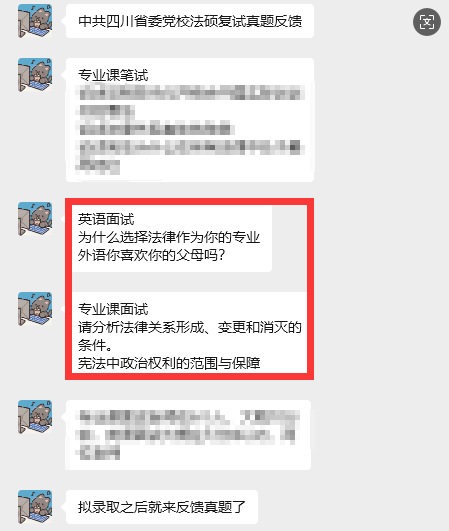The height and width of the screenshot is (531, 449).
Task: Click avatar beside the blurred three-line message
Action: tap(35, 417)
